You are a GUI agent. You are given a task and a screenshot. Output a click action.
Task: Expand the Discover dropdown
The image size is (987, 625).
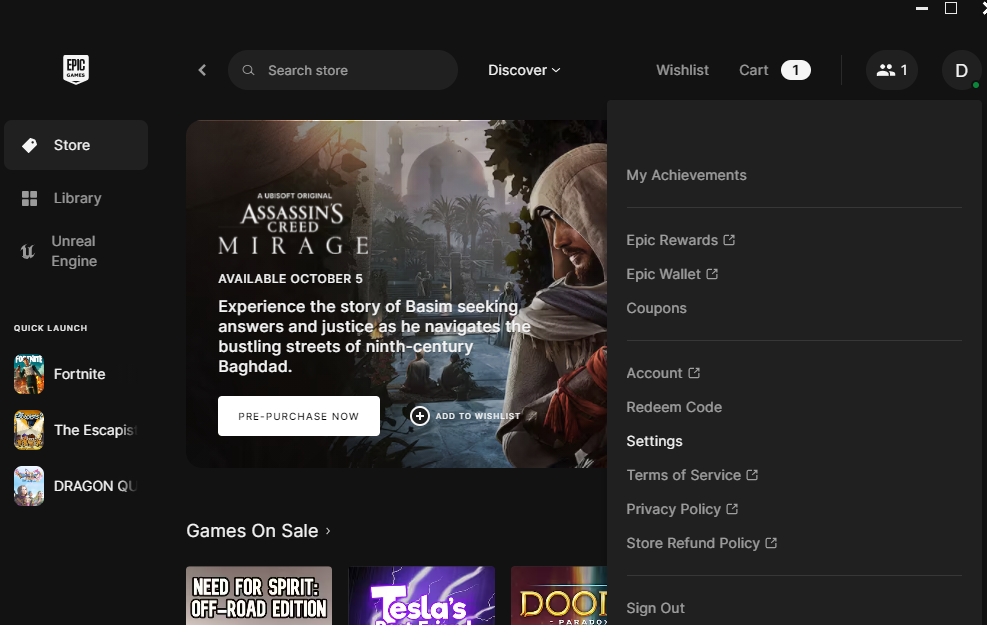524,70
